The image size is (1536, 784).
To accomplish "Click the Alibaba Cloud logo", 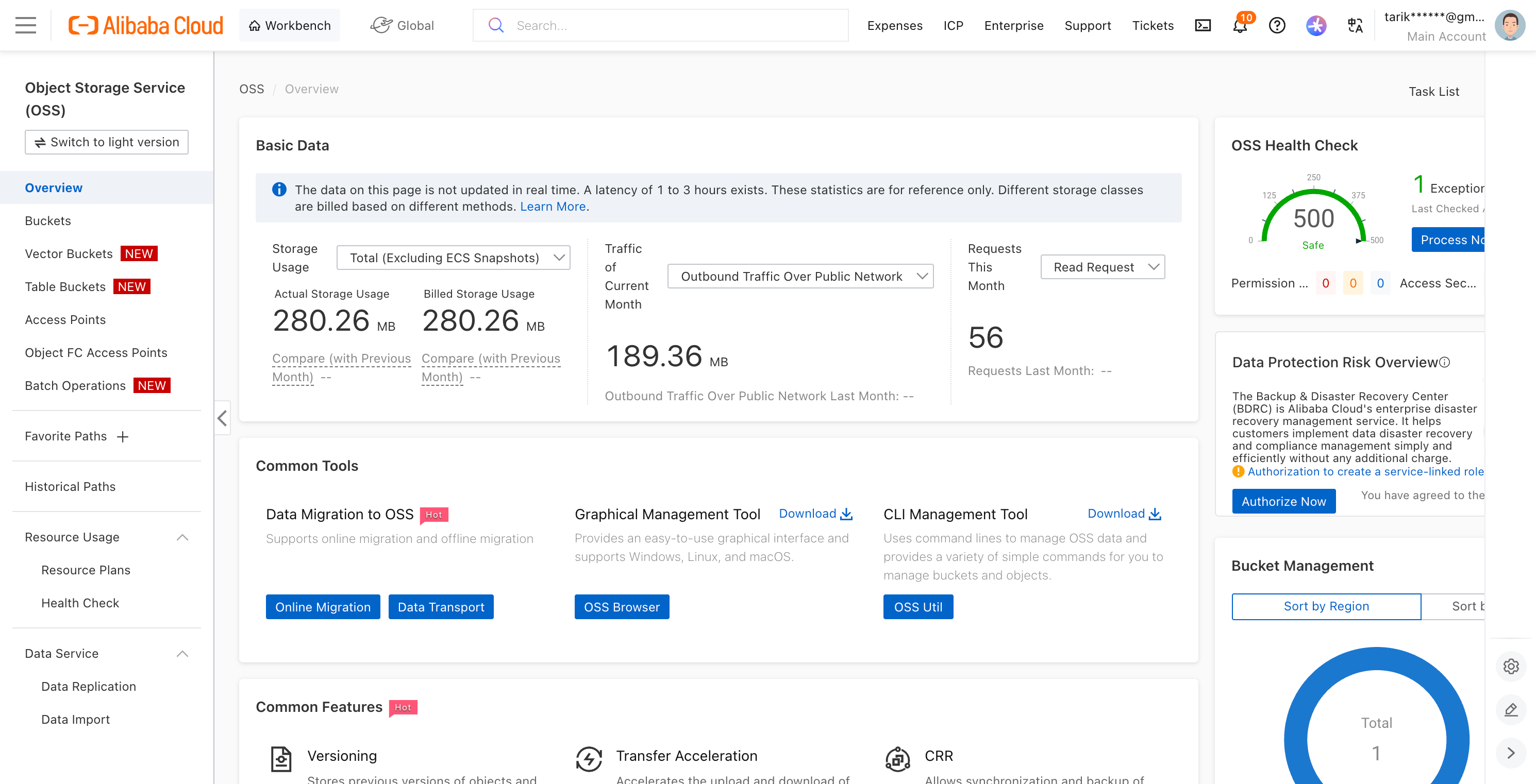I will coord(145,26).
